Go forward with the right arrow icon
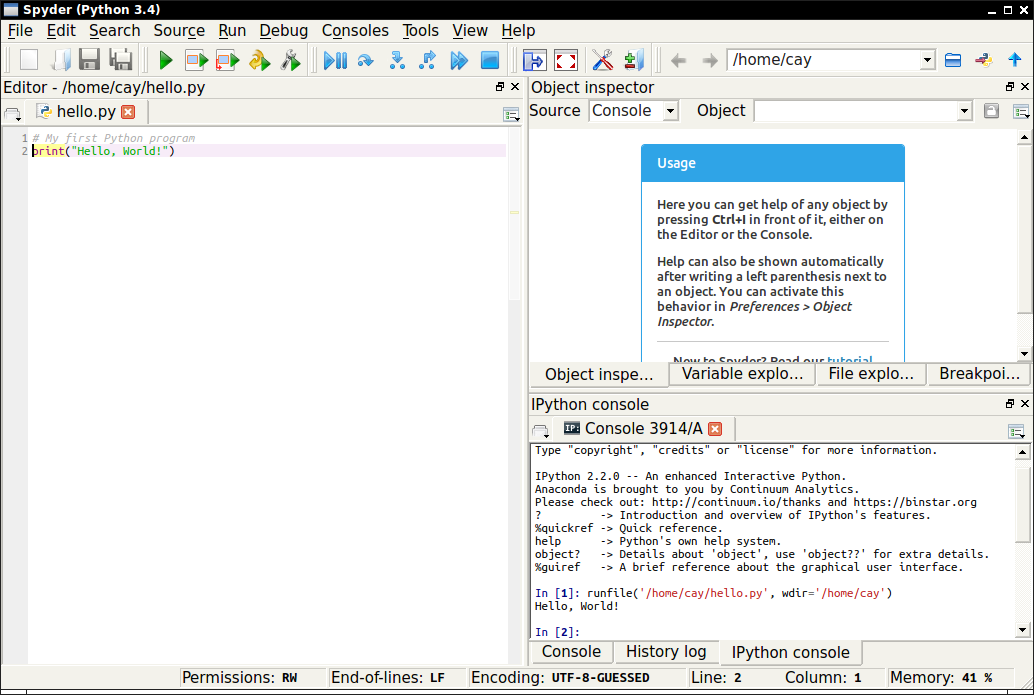The height and width of the screenshot is (695, 1034). coord(710,61)
